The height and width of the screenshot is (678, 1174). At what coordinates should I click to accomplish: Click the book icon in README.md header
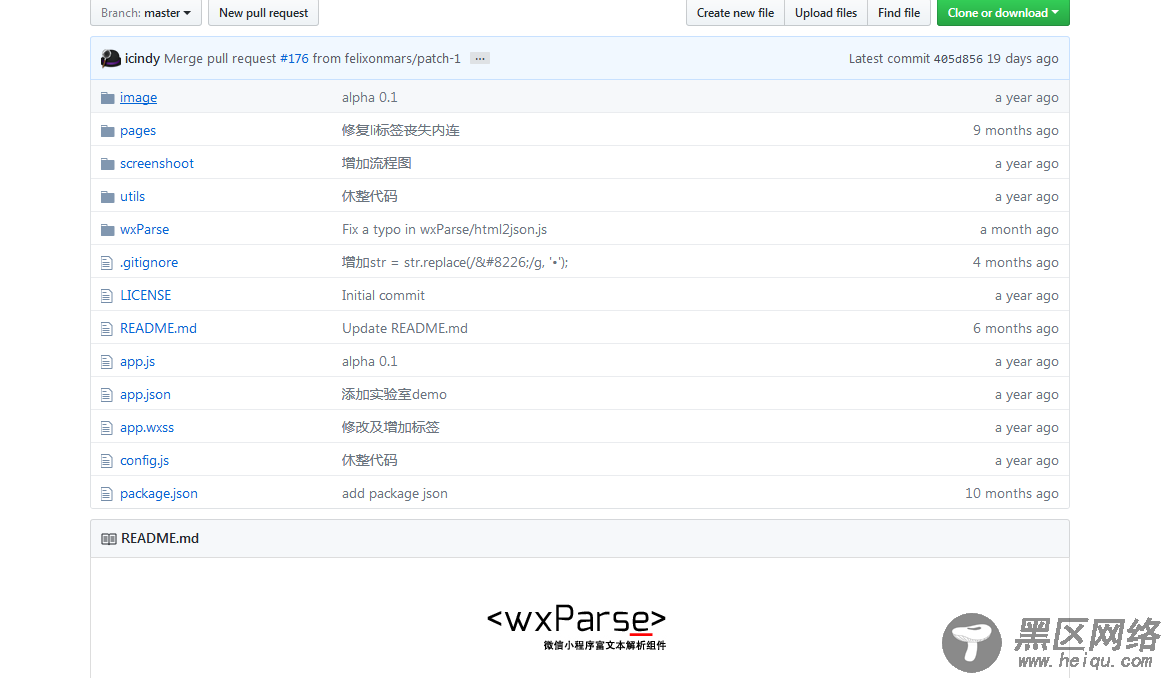click(109, 539)
